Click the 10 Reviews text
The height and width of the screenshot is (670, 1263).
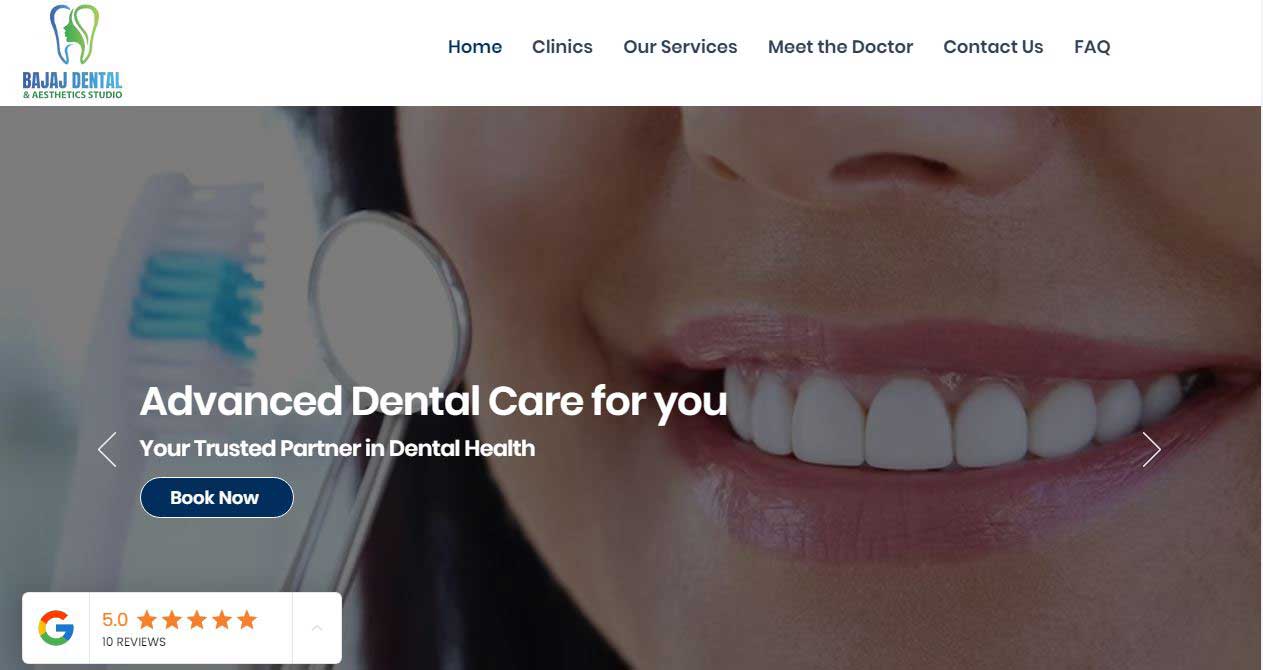click(134, 642)
